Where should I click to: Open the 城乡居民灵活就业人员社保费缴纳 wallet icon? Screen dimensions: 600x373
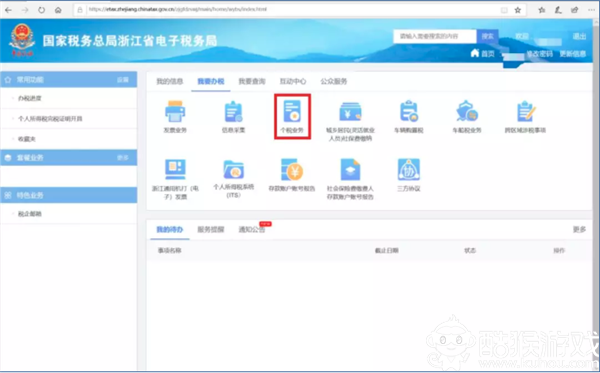point(350,112)
